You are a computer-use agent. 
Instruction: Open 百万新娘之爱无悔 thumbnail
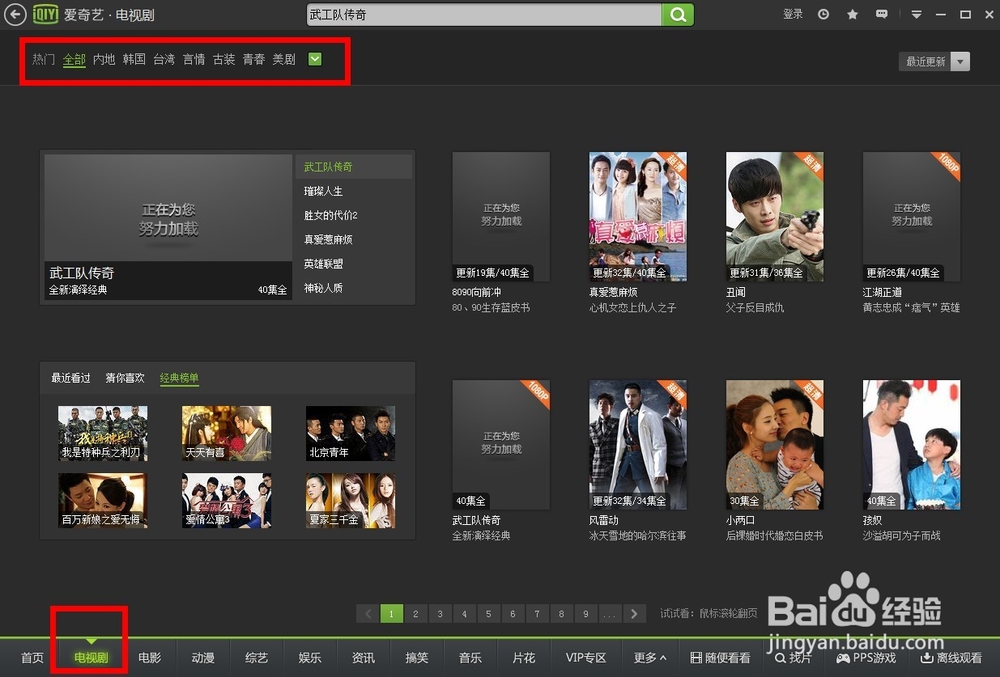(103, 500)
